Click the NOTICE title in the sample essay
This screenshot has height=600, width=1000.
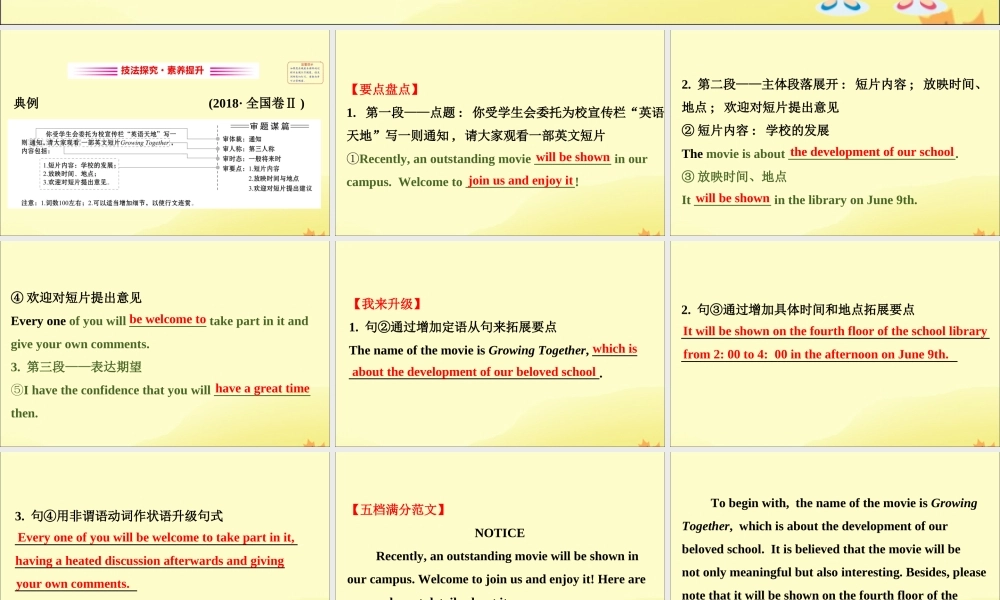pyautogui.click(x=499, y=533)
